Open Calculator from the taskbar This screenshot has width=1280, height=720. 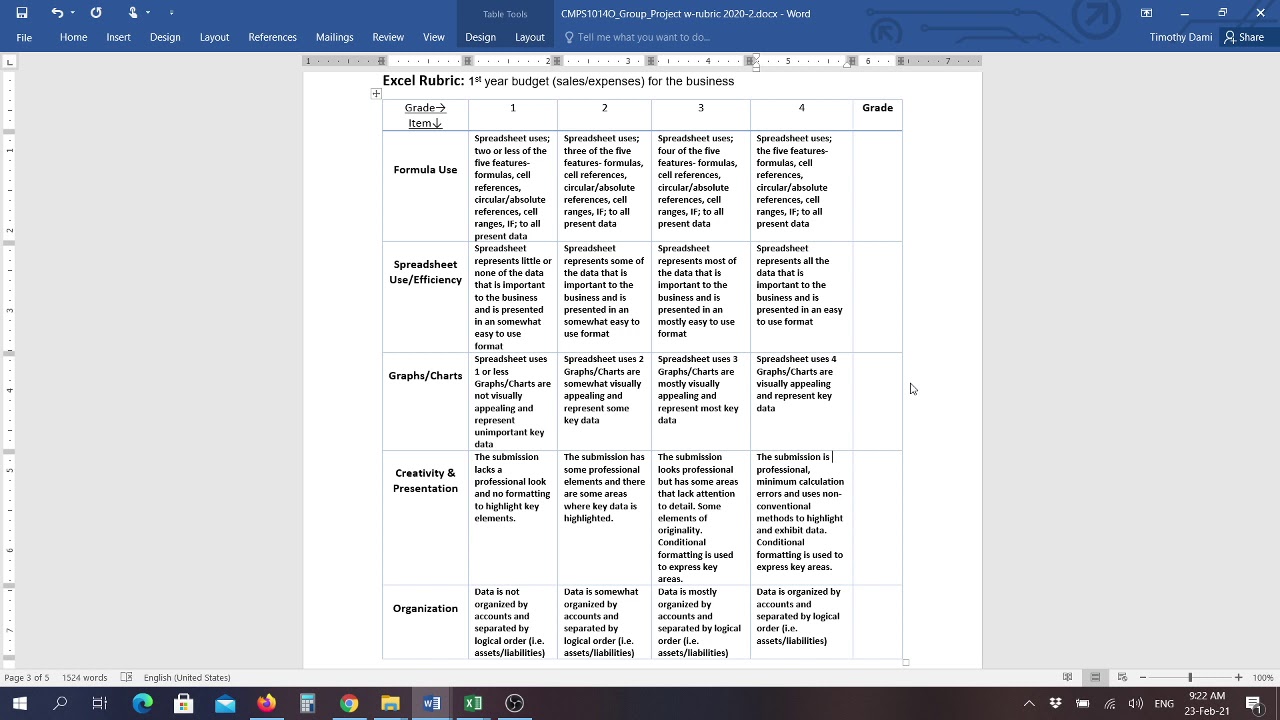[307, 703]
